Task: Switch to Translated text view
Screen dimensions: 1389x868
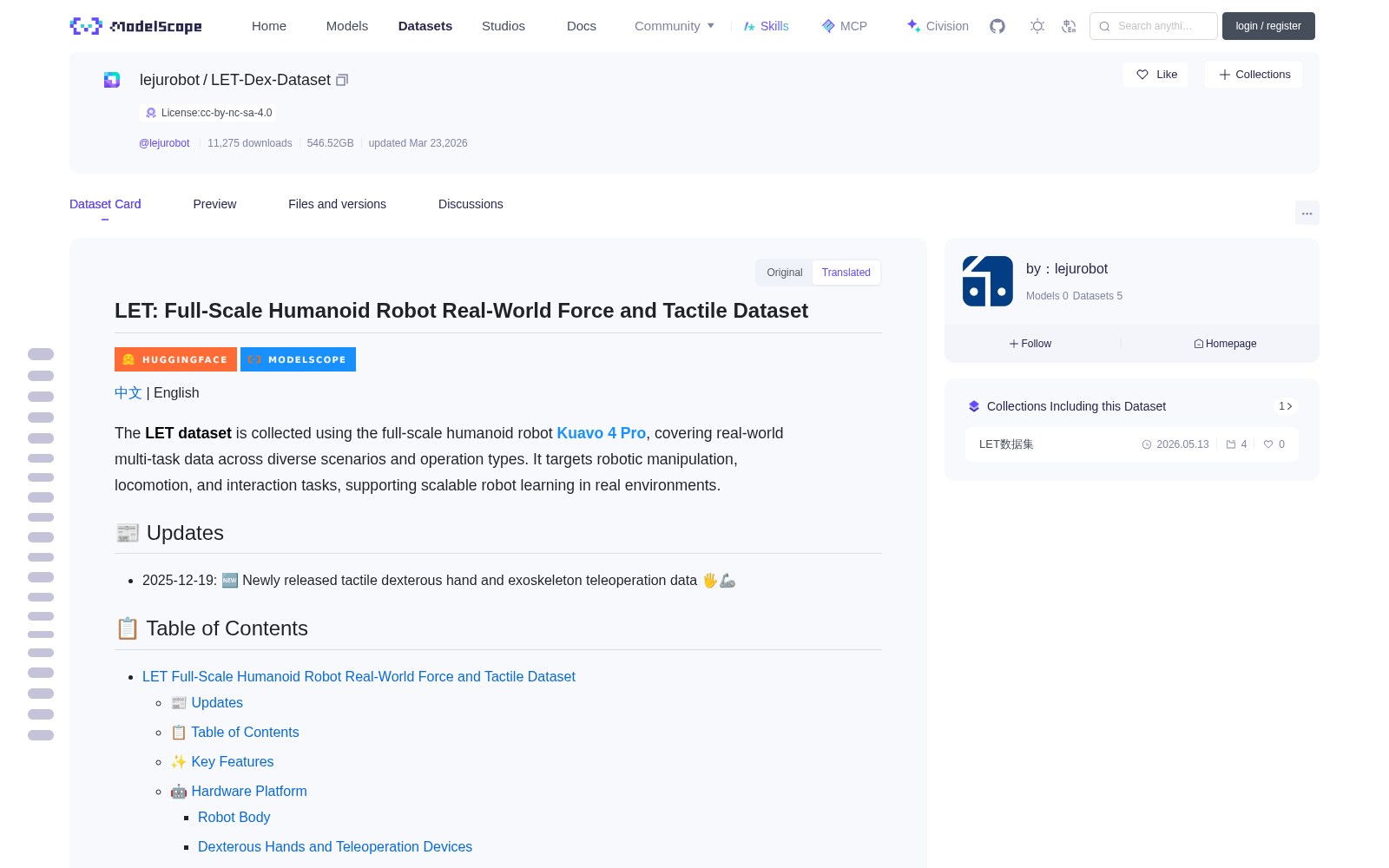Action: coord(846,273)
